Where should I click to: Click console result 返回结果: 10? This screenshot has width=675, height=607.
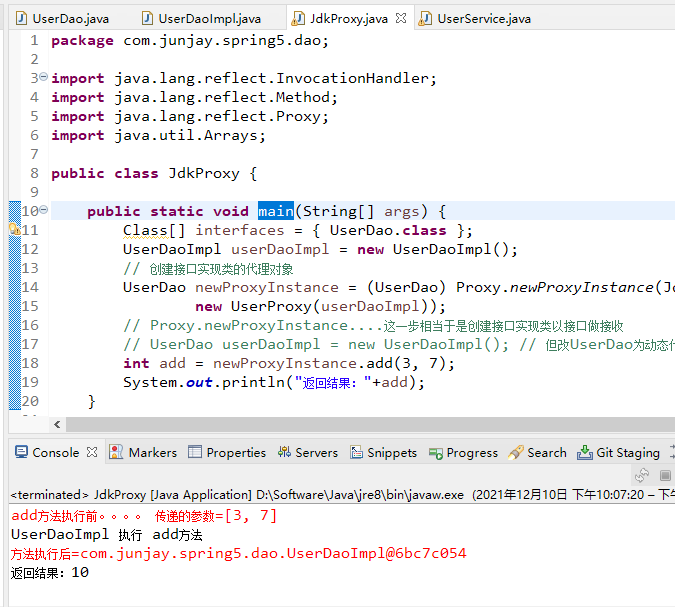[x=50, y=573]
